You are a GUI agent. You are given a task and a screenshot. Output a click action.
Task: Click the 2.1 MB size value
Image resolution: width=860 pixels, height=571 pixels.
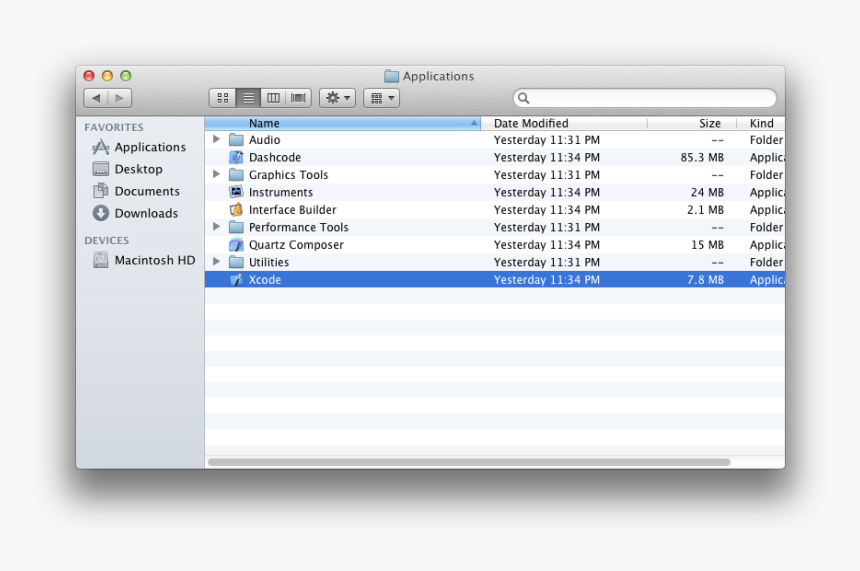coord(705,210)
